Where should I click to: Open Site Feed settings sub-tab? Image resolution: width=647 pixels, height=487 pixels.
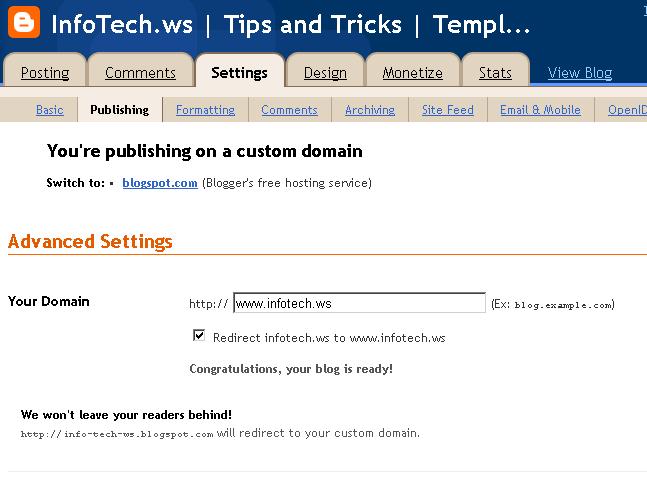pos(448,110)
